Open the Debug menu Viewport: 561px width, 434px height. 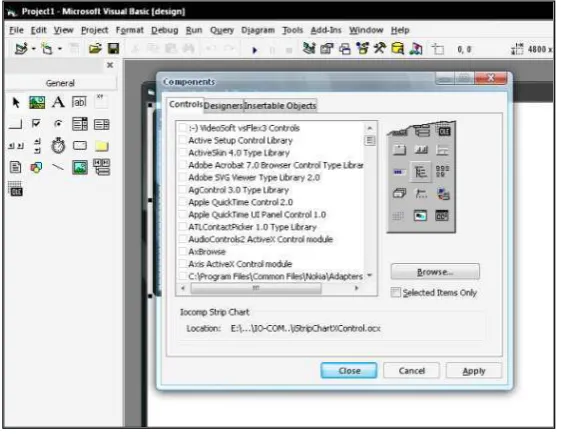pos(165,30)
